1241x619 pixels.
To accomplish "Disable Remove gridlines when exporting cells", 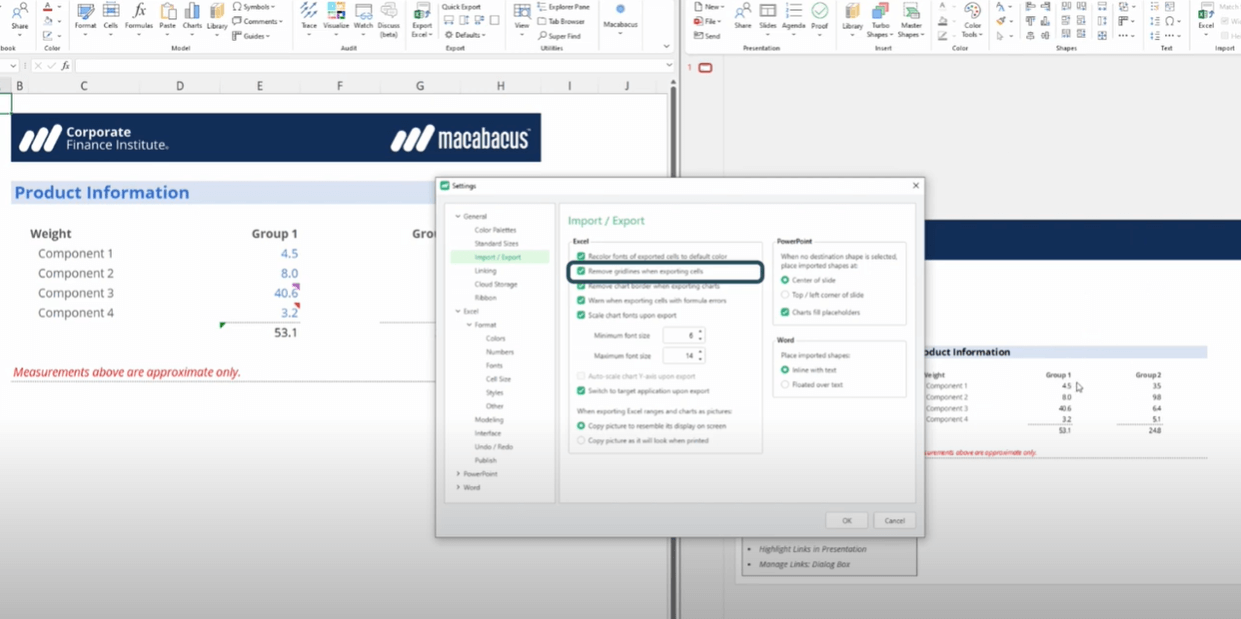I will pos(579,271).
